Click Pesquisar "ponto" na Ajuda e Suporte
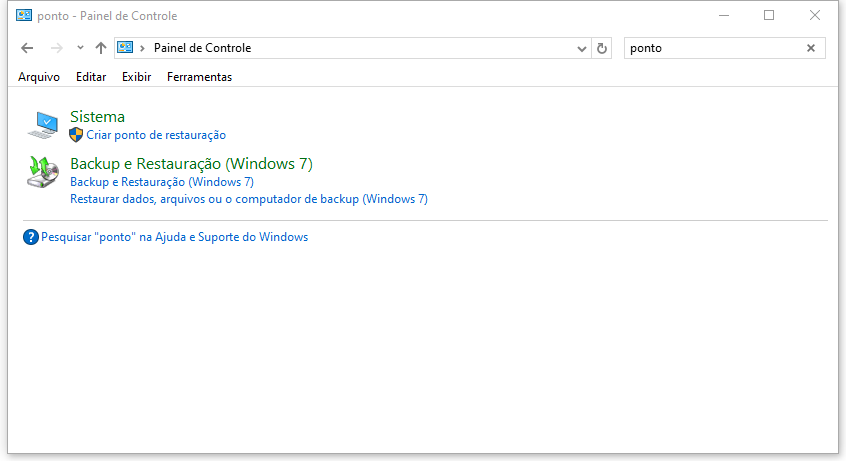 (174, 238)
